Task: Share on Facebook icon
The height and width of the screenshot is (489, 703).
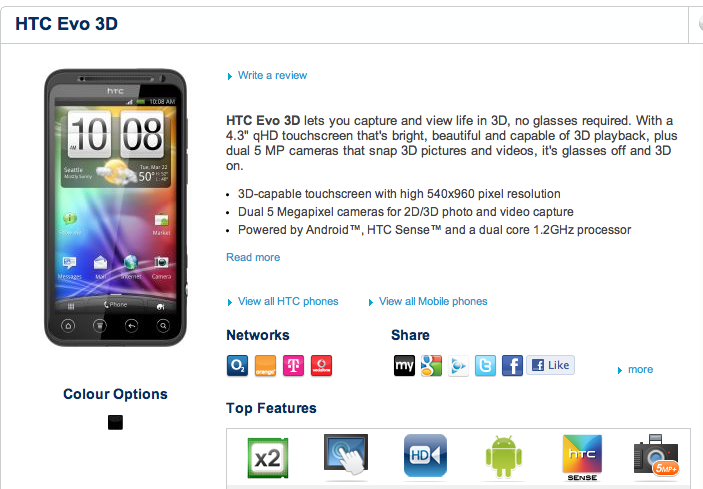Action: [x=512, y=365]
